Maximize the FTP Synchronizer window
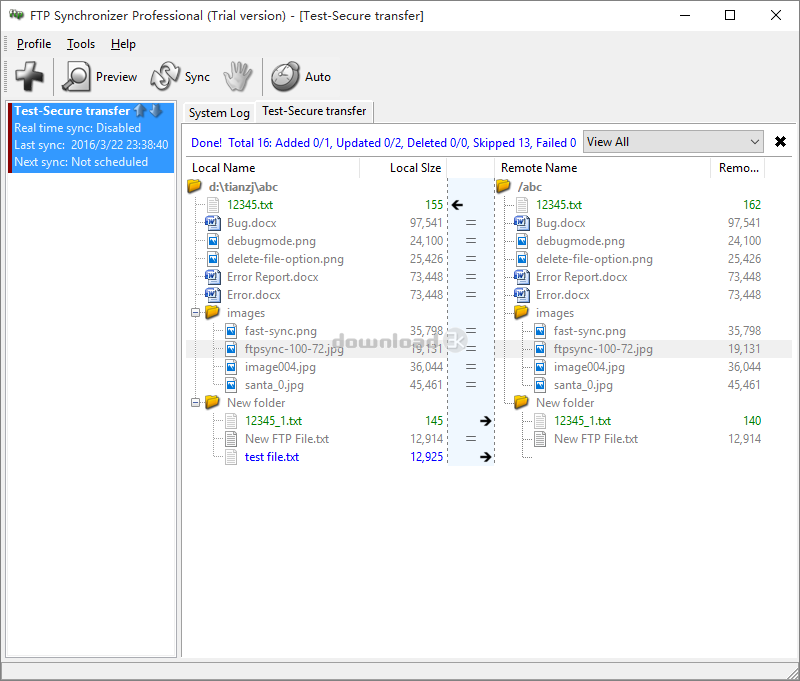 coord(730,15)
